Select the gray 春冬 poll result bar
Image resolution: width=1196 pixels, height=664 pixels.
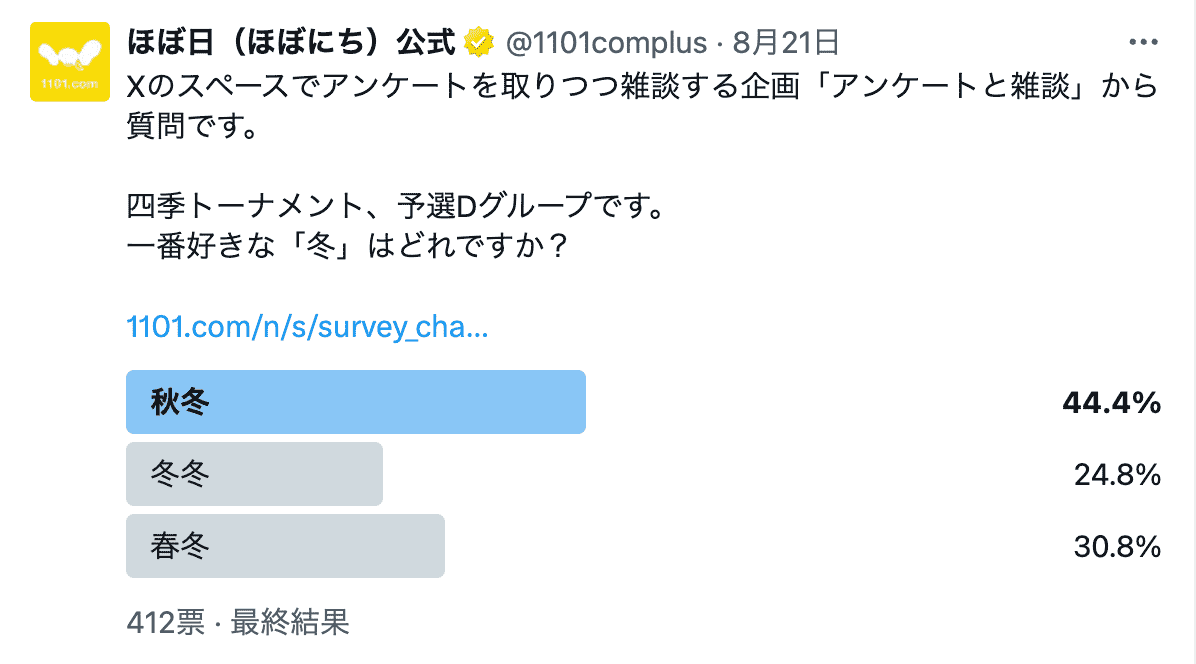(285, 546)
